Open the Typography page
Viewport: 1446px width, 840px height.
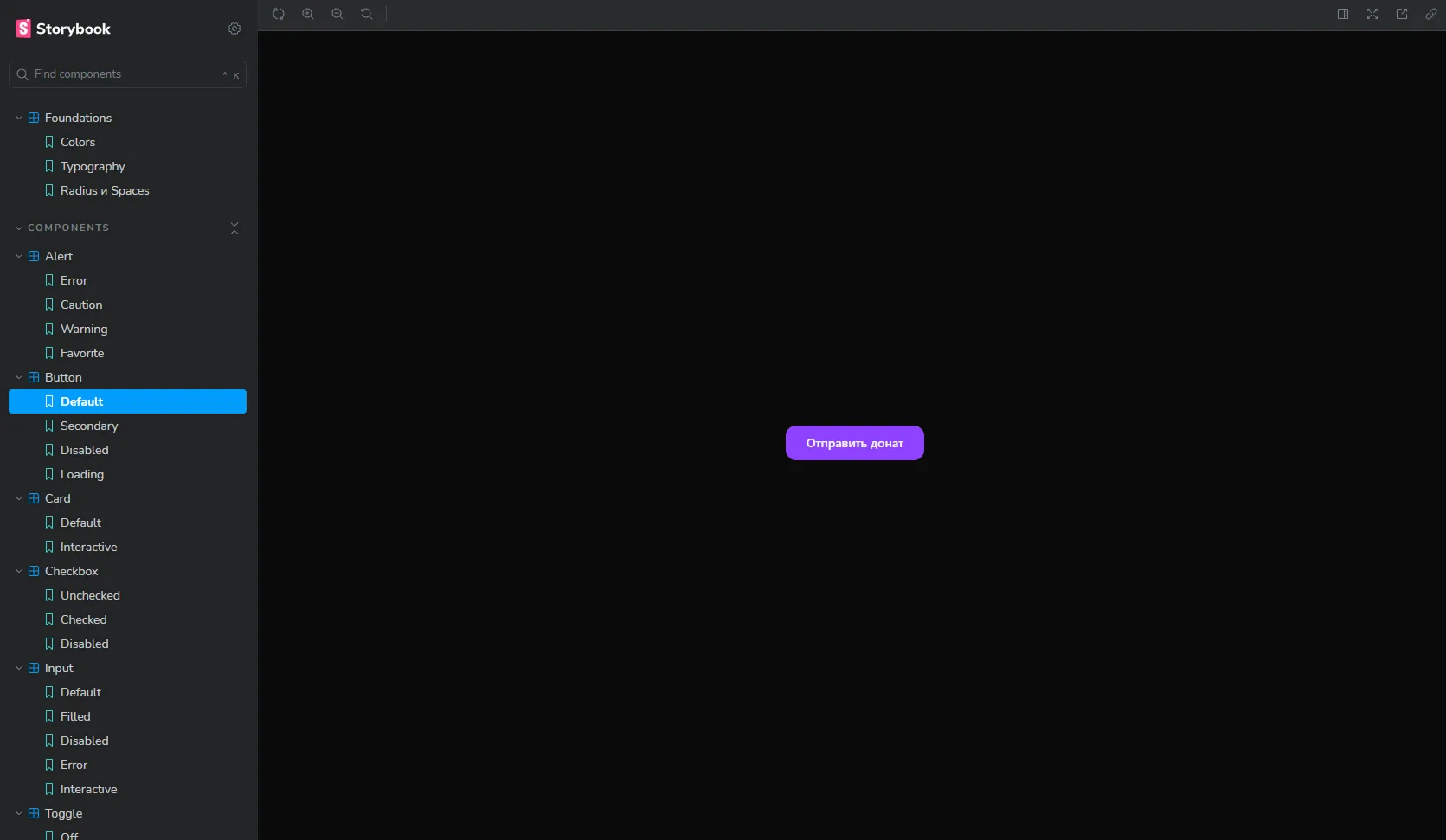tap(128, 166)
